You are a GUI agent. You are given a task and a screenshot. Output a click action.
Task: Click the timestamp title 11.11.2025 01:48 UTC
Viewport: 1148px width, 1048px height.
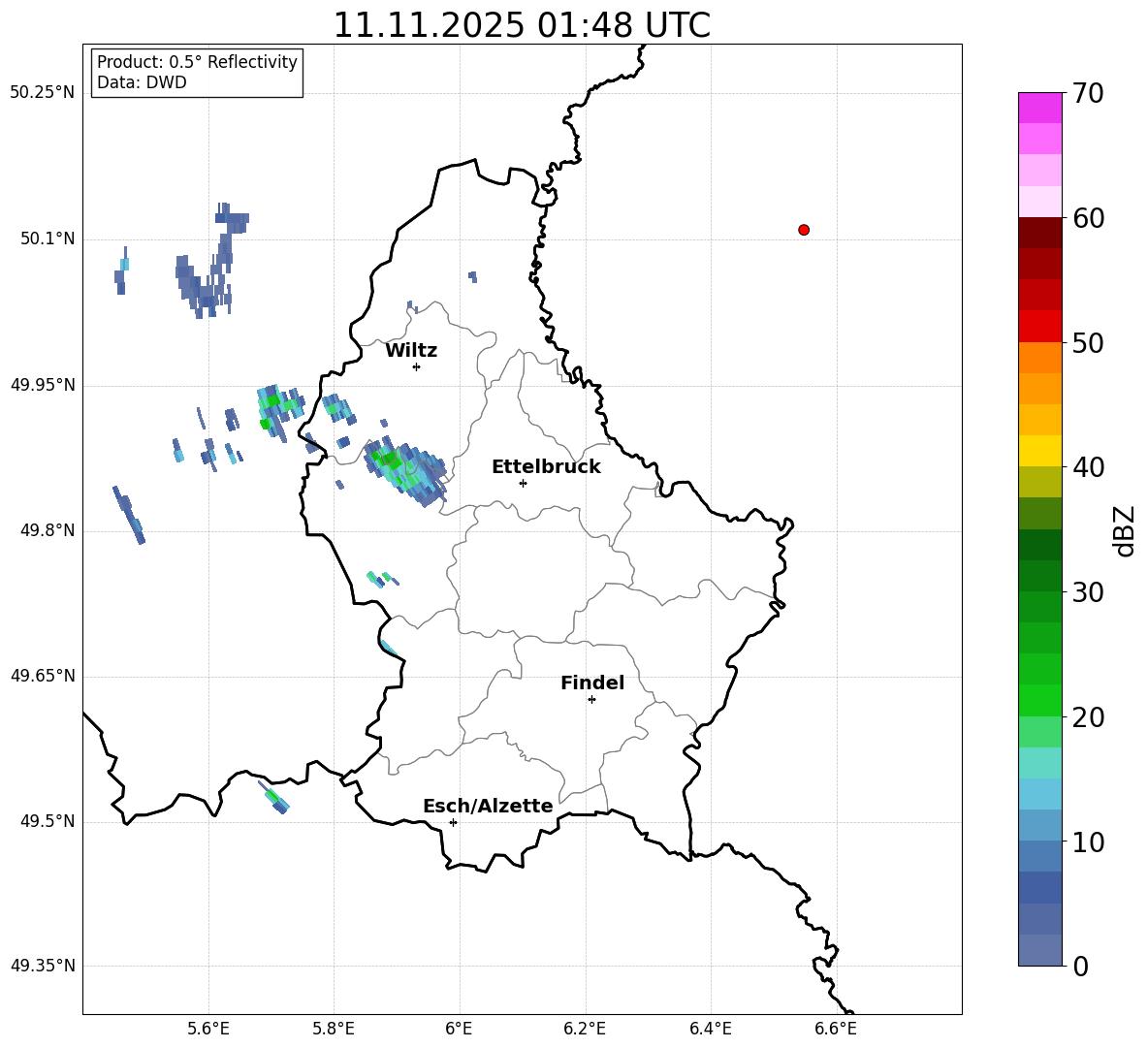pos(522,25)
